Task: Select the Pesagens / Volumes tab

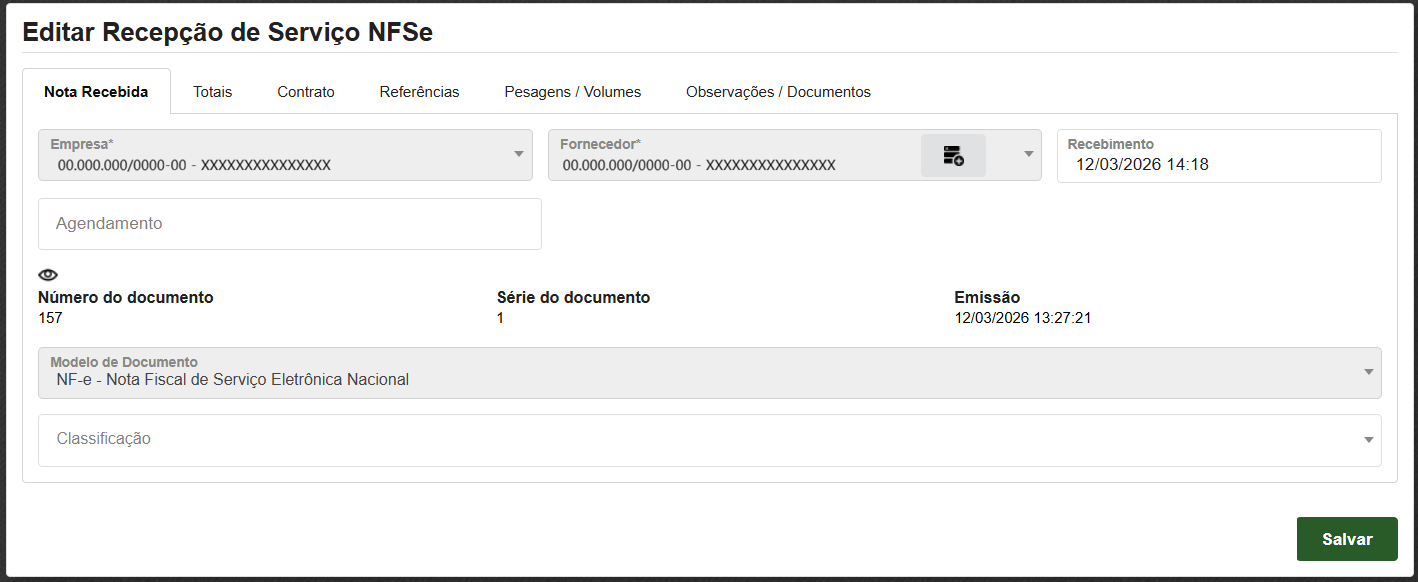Action: coord(572,92)
